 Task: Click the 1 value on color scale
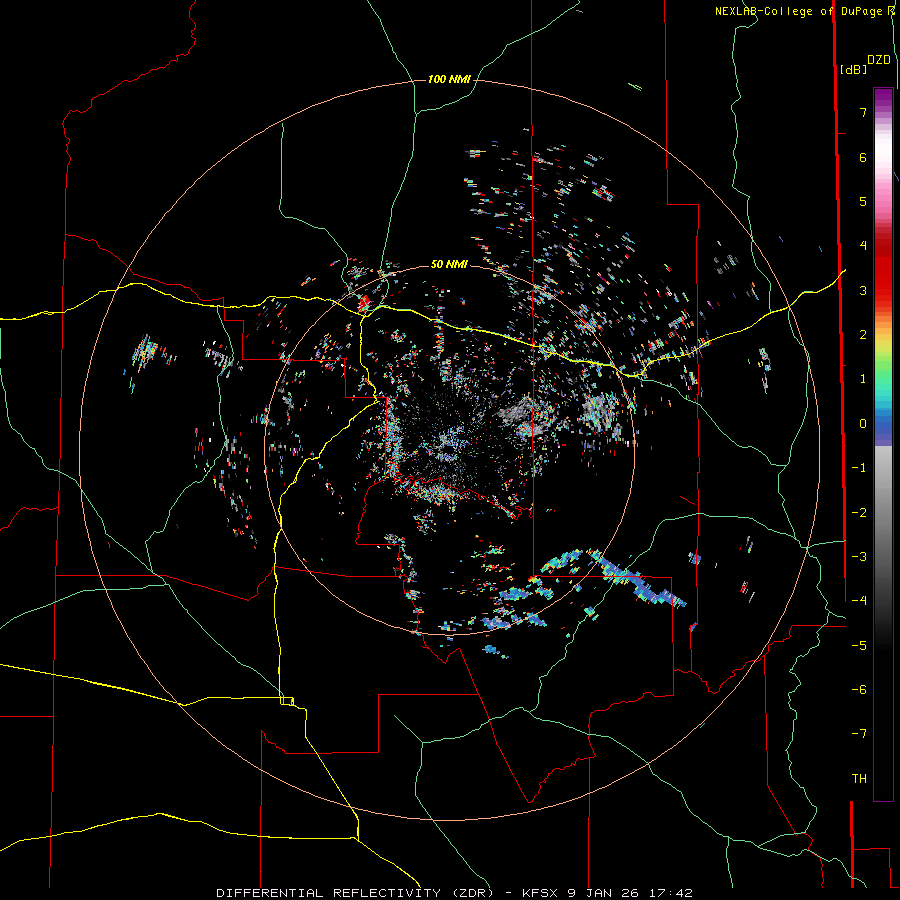click(x=863, y=379)
